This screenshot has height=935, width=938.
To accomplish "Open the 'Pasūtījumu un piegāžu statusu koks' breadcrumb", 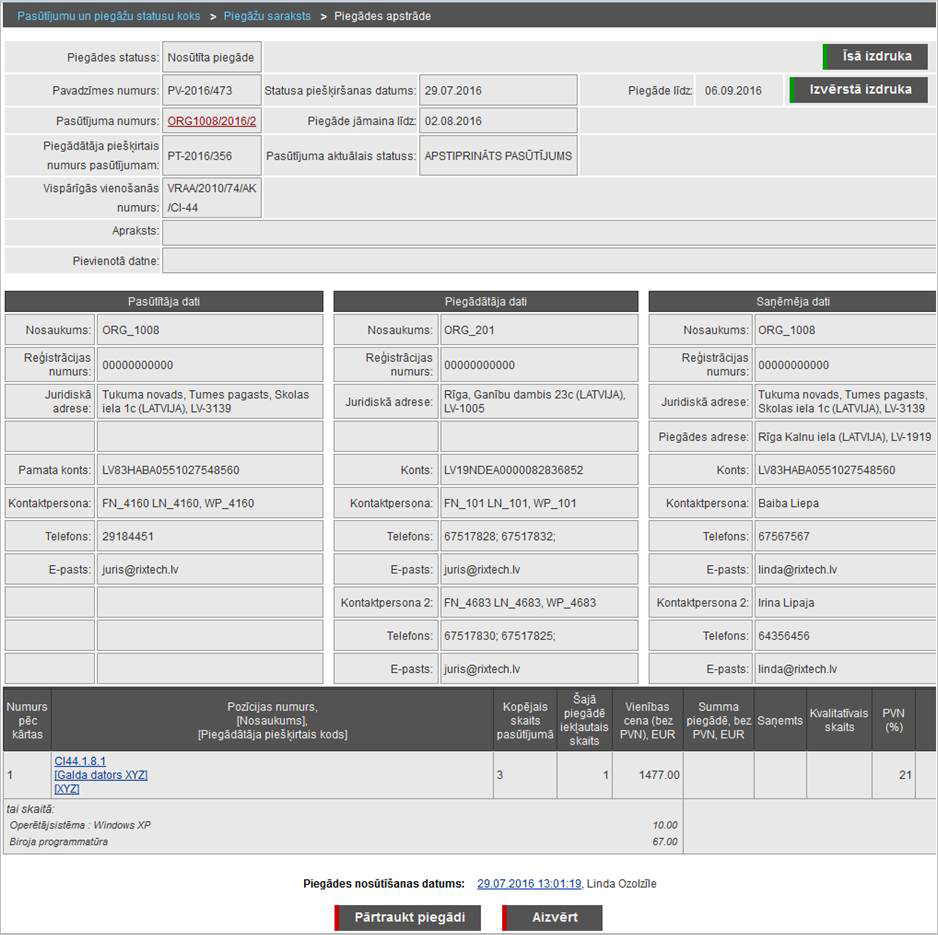I will click(x=107, y=17).
